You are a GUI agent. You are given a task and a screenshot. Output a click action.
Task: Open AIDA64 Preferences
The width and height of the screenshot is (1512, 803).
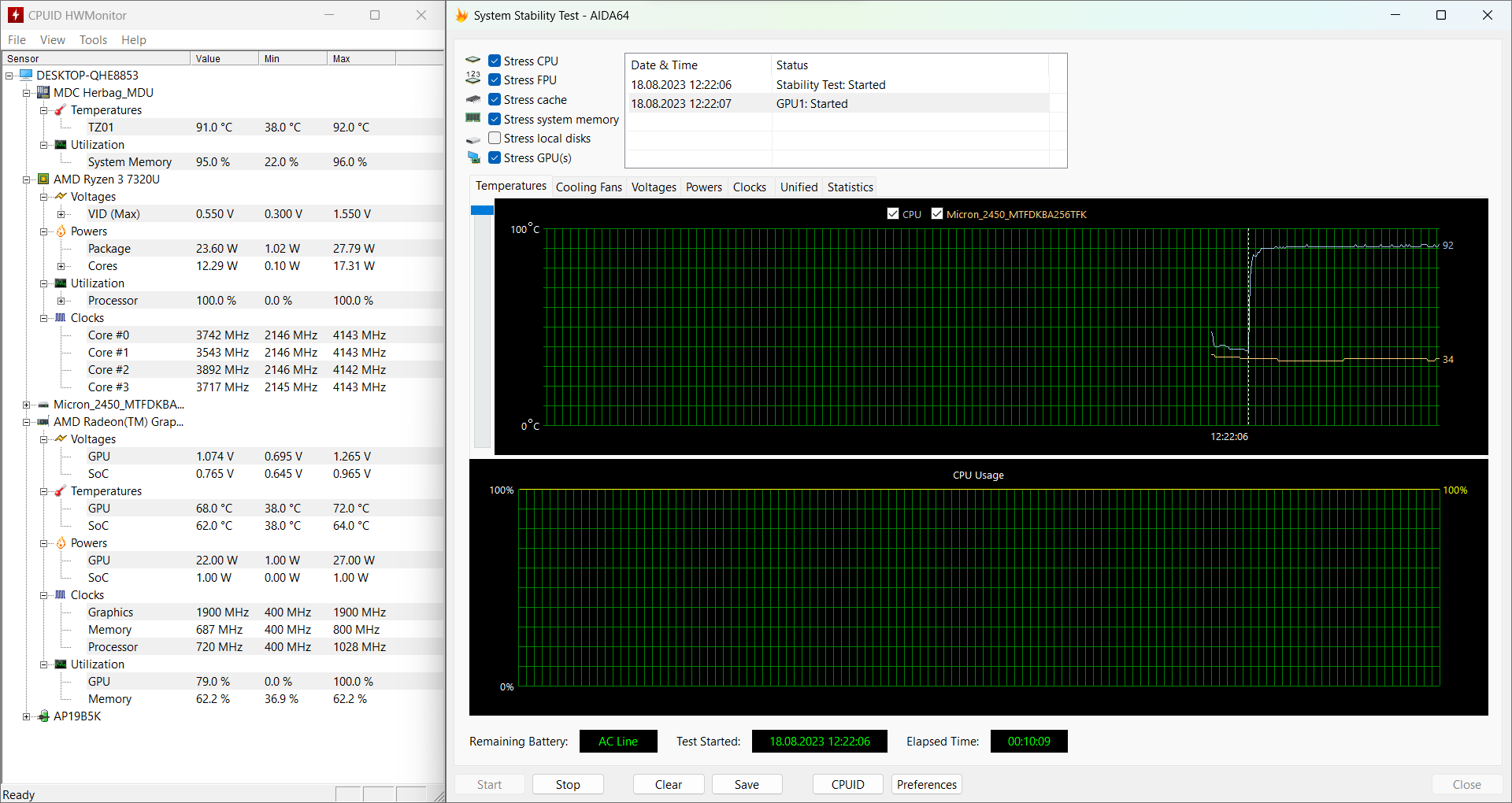point(927,785)
